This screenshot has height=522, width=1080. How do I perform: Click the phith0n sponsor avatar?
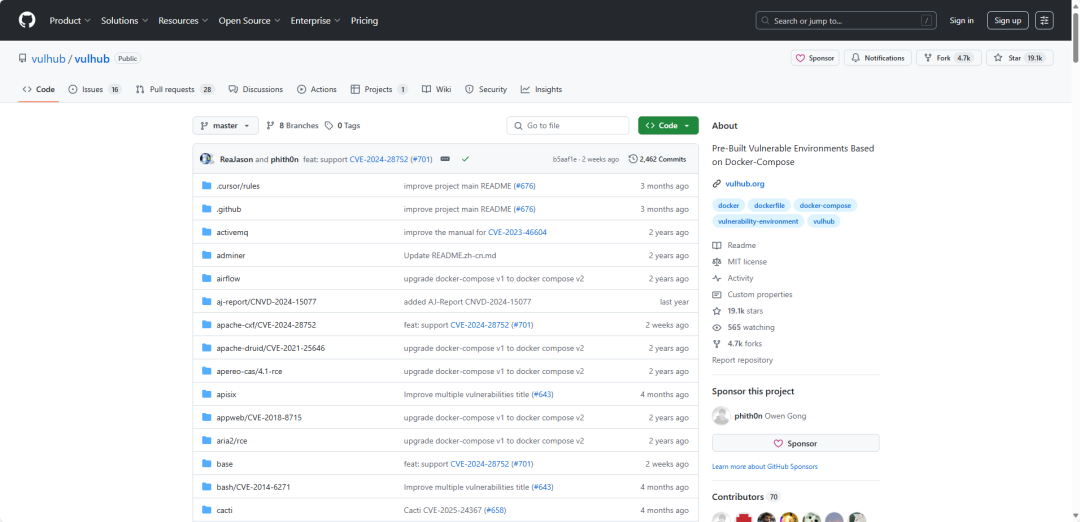[720, 416]
